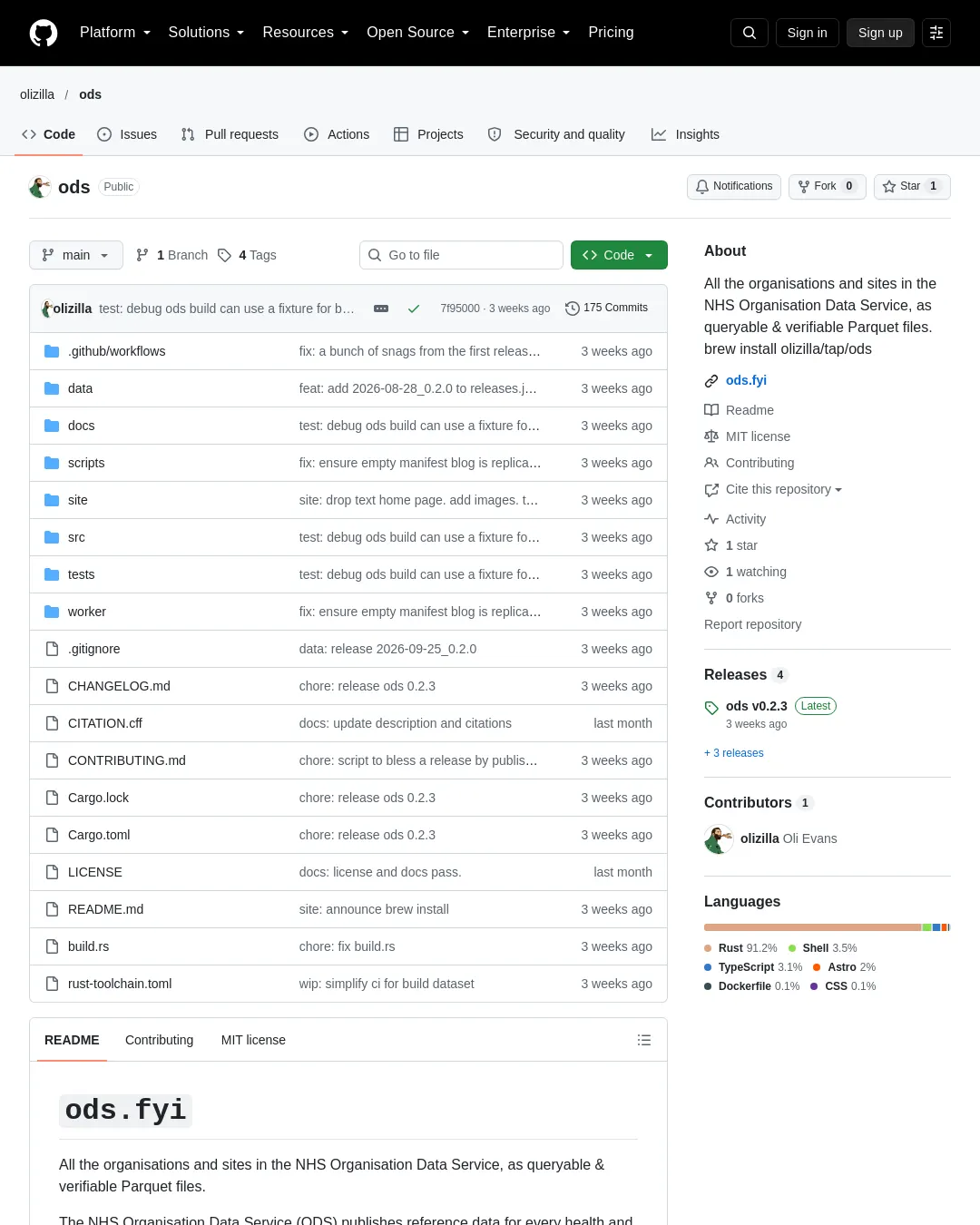Click the worker folder icon
The height and width of the screenshot is (1225, 980).
click(52, 612)
